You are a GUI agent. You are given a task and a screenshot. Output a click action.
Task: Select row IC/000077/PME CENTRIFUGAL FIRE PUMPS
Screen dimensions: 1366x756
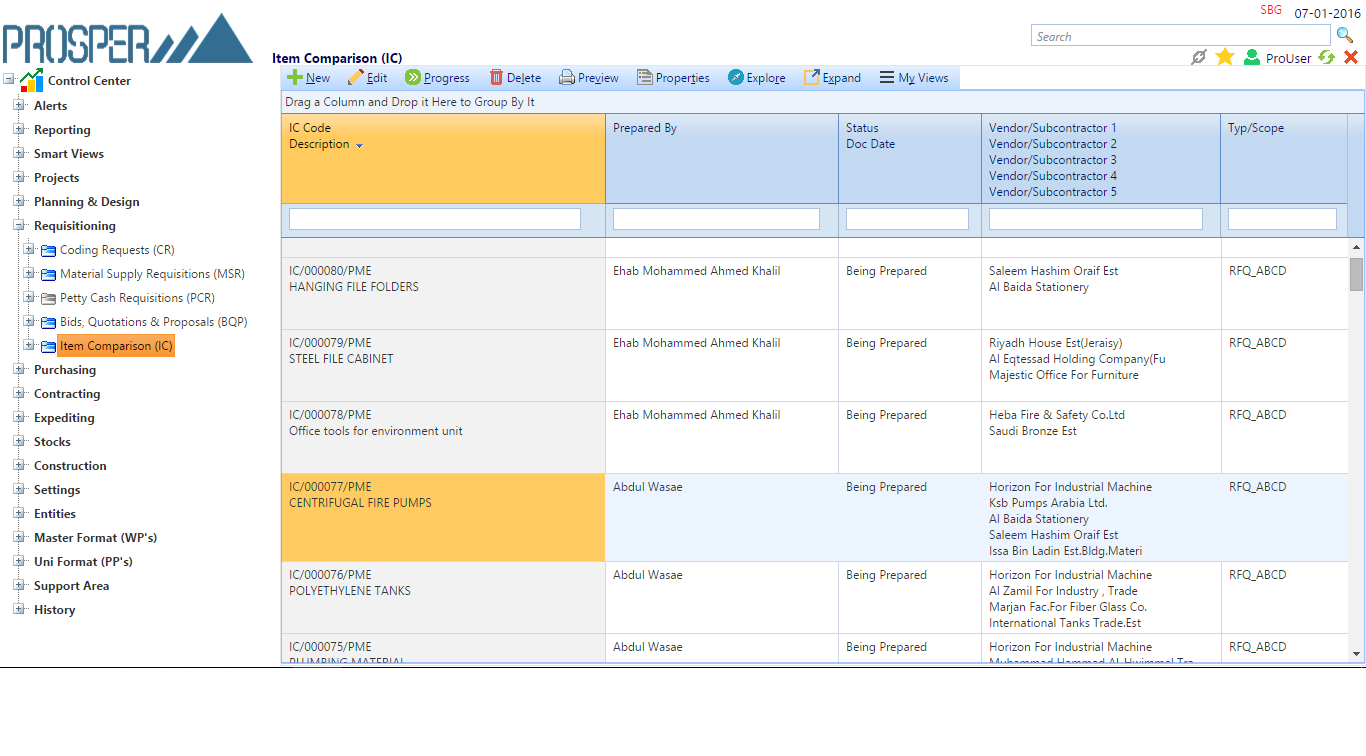click(x=815, y=518)
